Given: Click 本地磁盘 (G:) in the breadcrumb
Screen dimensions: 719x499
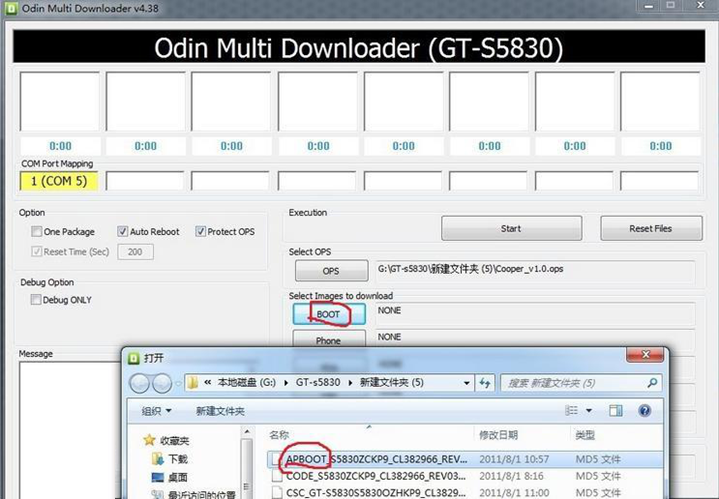Looking at the screenshot, I should (247, 383).
